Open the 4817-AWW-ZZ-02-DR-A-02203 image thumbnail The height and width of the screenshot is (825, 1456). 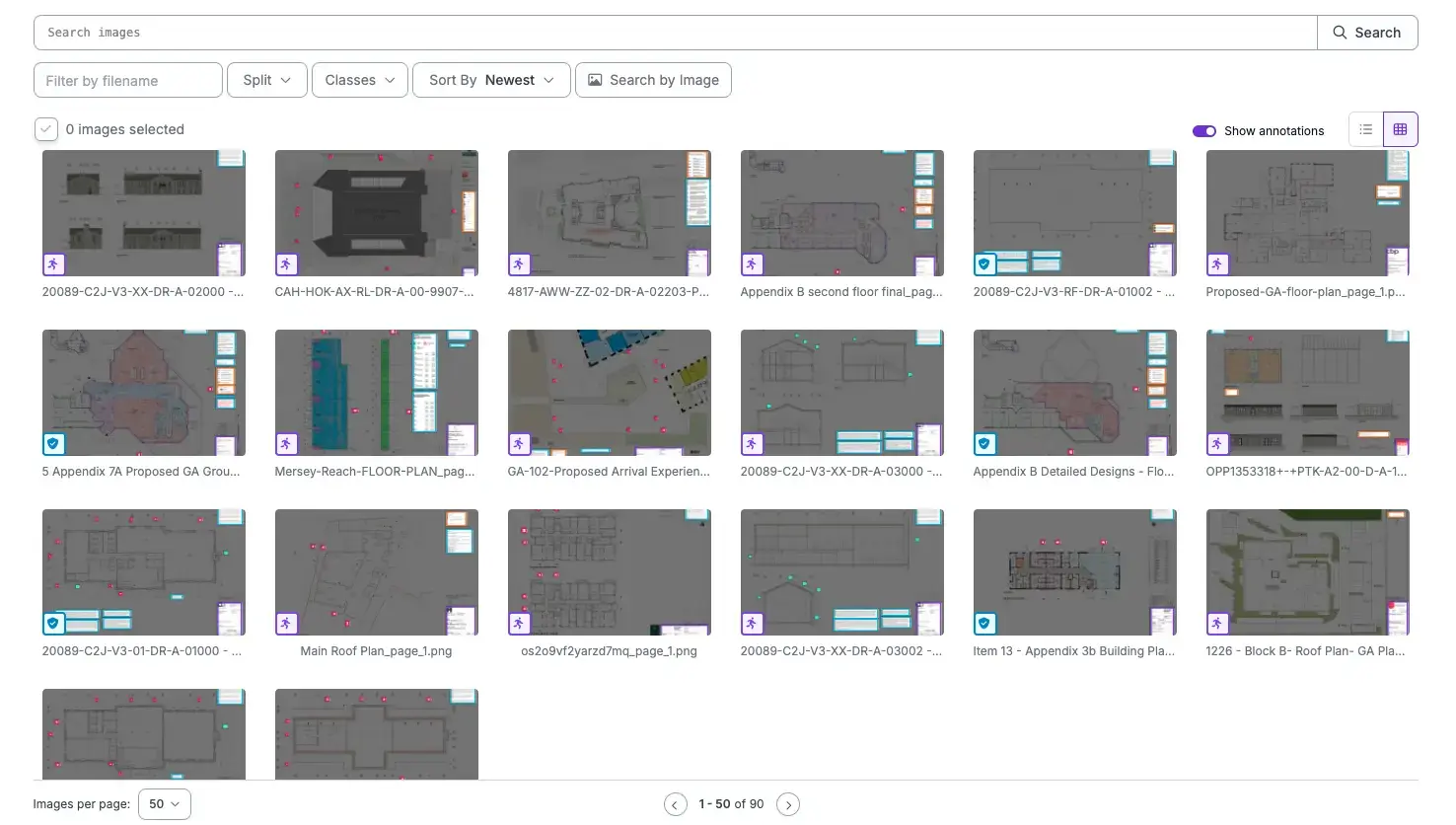[610, 213]
